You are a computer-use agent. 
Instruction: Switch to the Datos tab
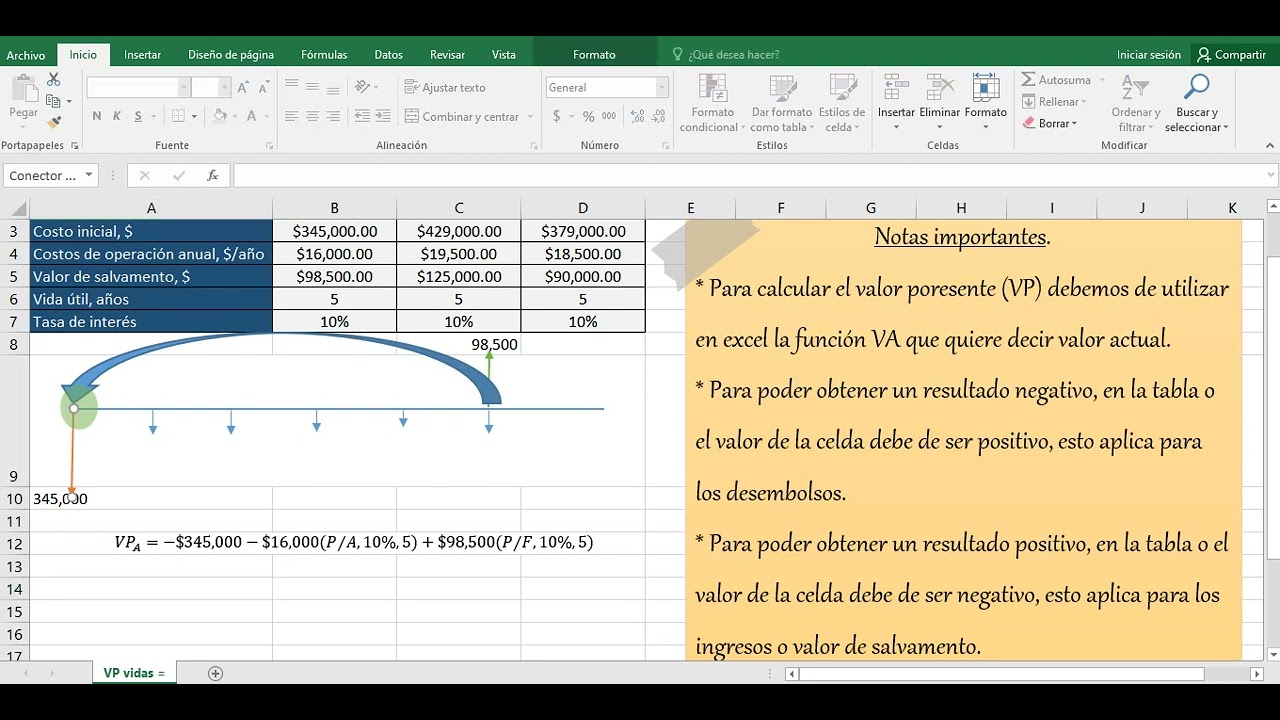[389, 55]
